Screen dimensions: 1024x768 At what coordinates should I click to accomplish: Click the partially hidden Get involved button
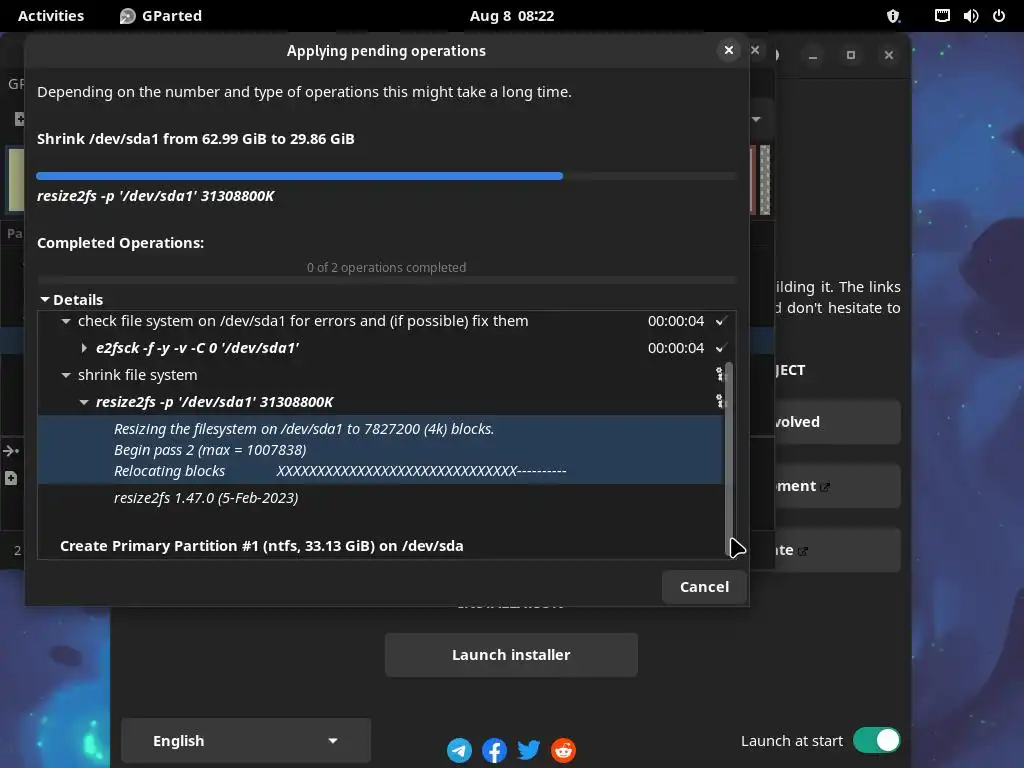click(x=837, y=422)
